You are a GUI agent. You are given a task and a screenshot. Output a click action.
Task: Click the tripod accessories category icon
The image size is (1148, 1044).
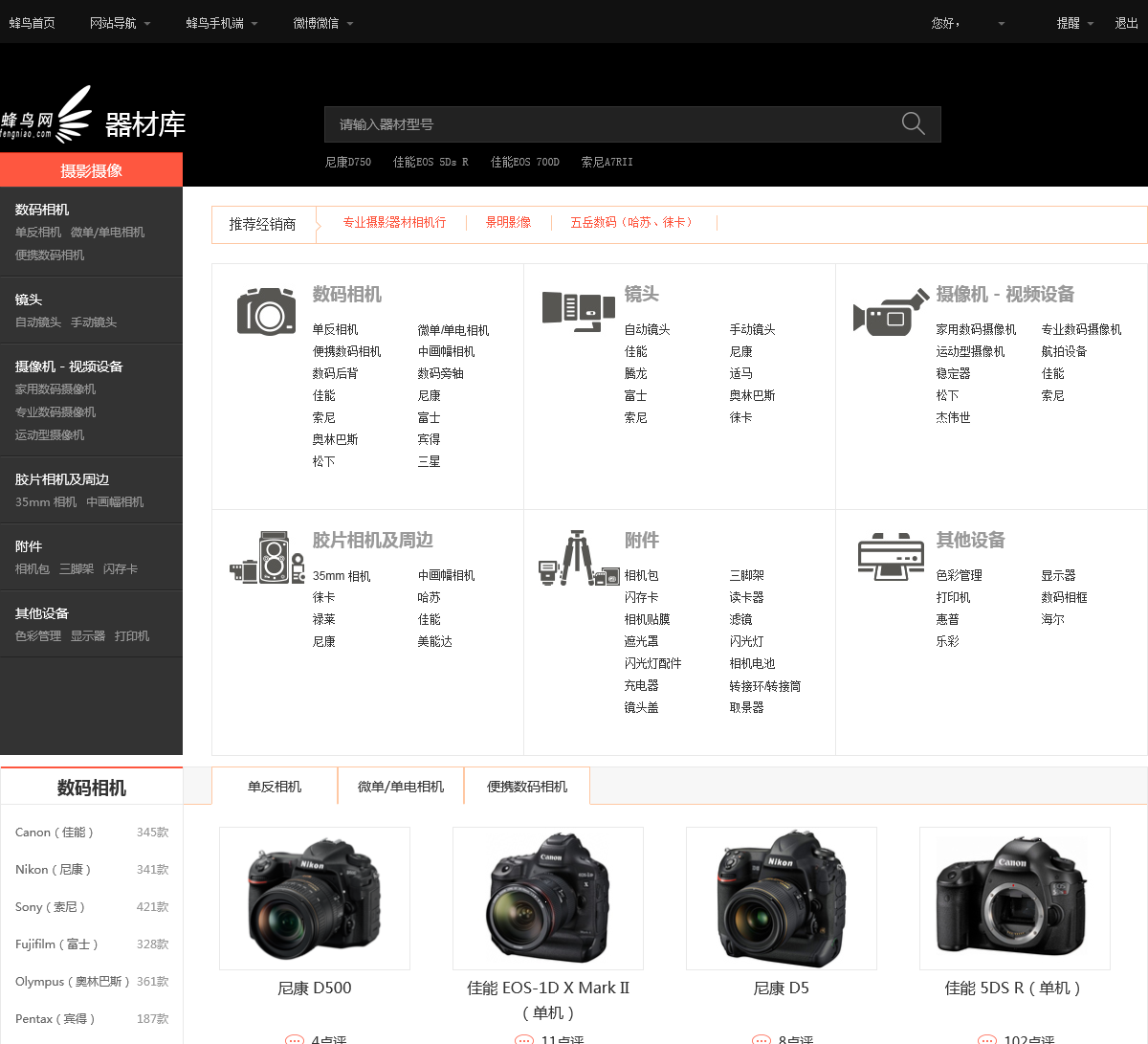(x=578, y=558)
